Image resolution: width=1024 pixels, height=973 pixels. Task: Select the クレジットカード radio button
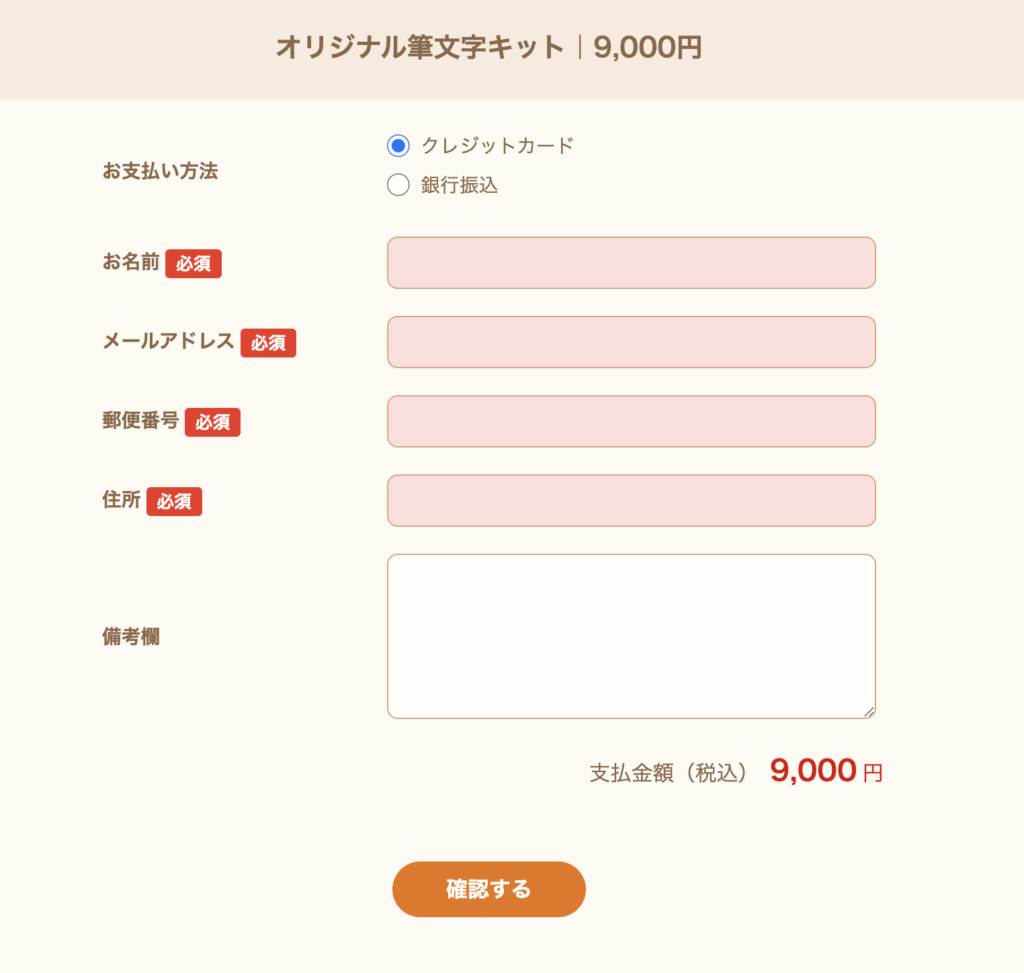point(398,146)
